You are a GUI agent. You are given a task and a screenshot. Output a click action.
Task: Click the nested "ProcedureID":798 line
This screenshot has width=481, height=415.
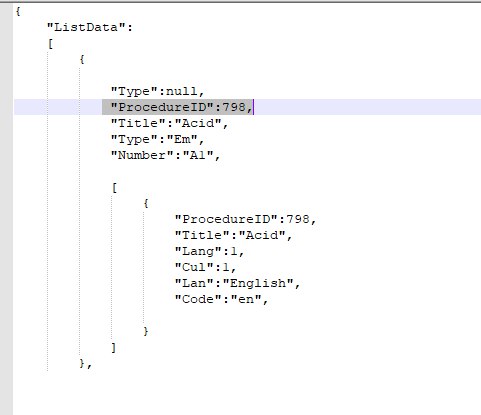245,219
